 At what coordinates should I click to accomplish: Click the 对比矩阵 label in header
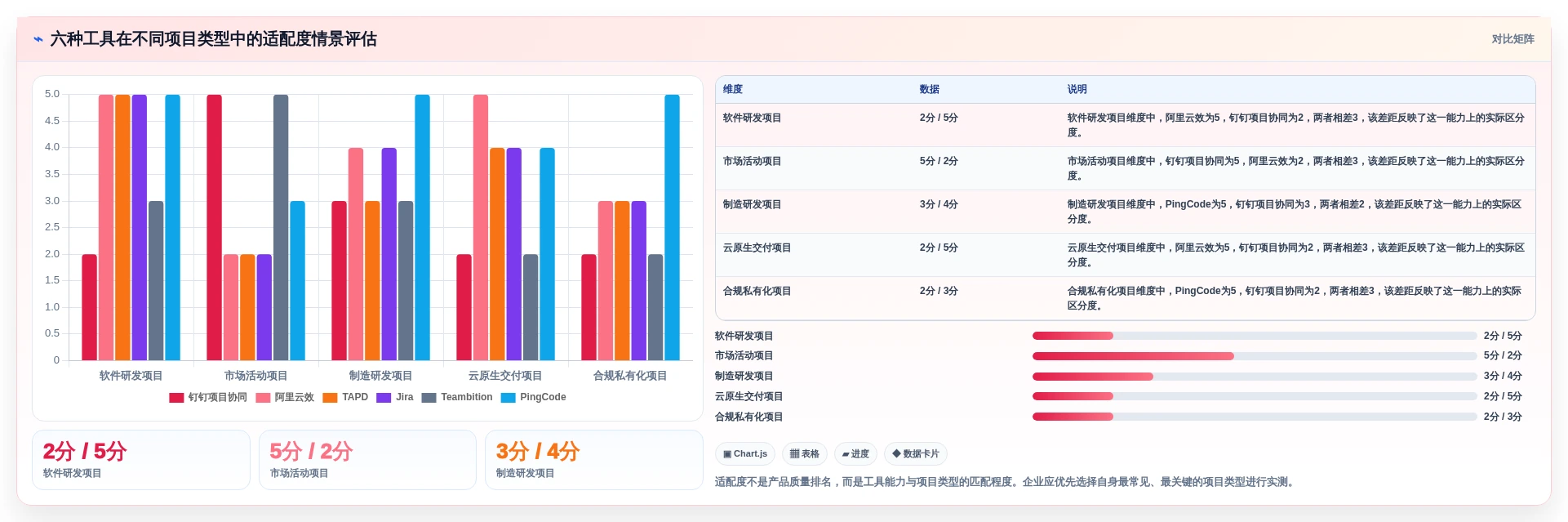[x=1512, y=39]
